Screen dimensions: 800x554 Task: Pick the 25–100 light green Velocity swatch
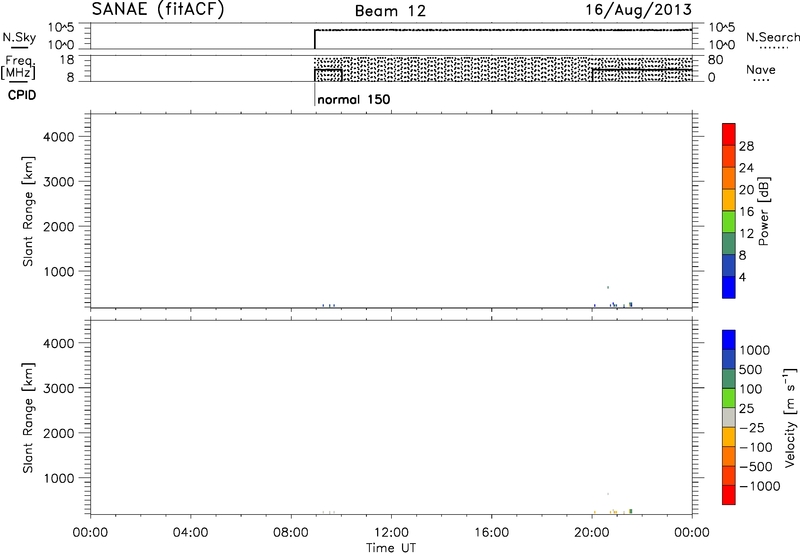pyautogui.click(x=729, y=398)
